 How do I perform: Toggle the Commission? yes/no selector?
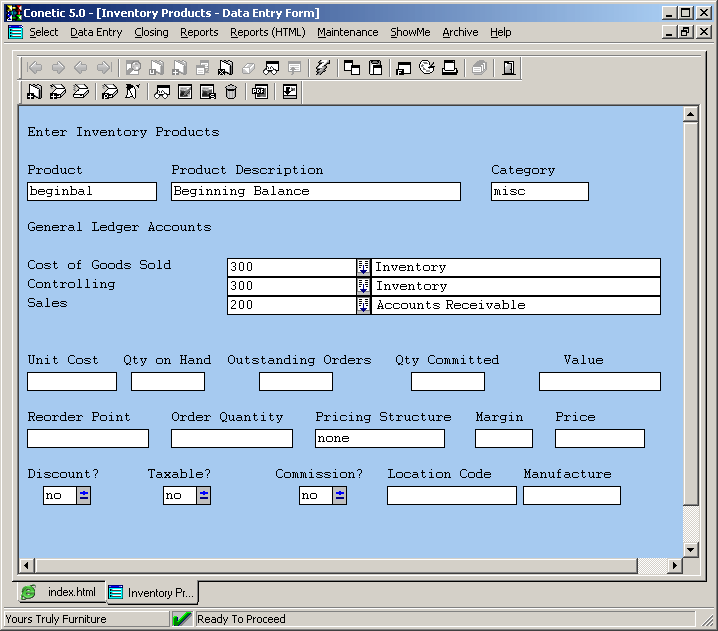click(340, 495)
